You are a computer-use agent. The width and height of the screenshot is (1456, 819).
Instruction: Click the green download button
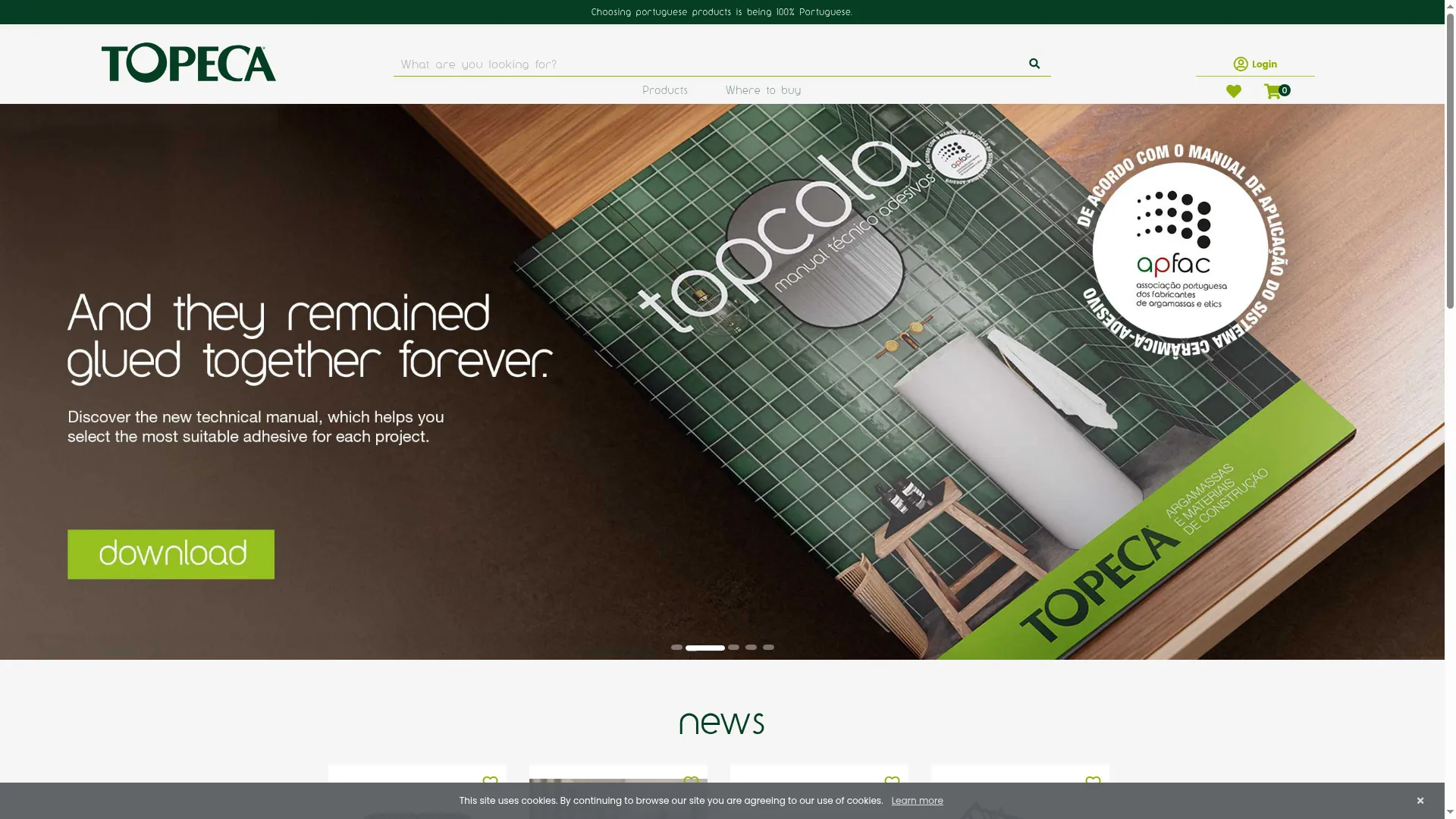171,554
